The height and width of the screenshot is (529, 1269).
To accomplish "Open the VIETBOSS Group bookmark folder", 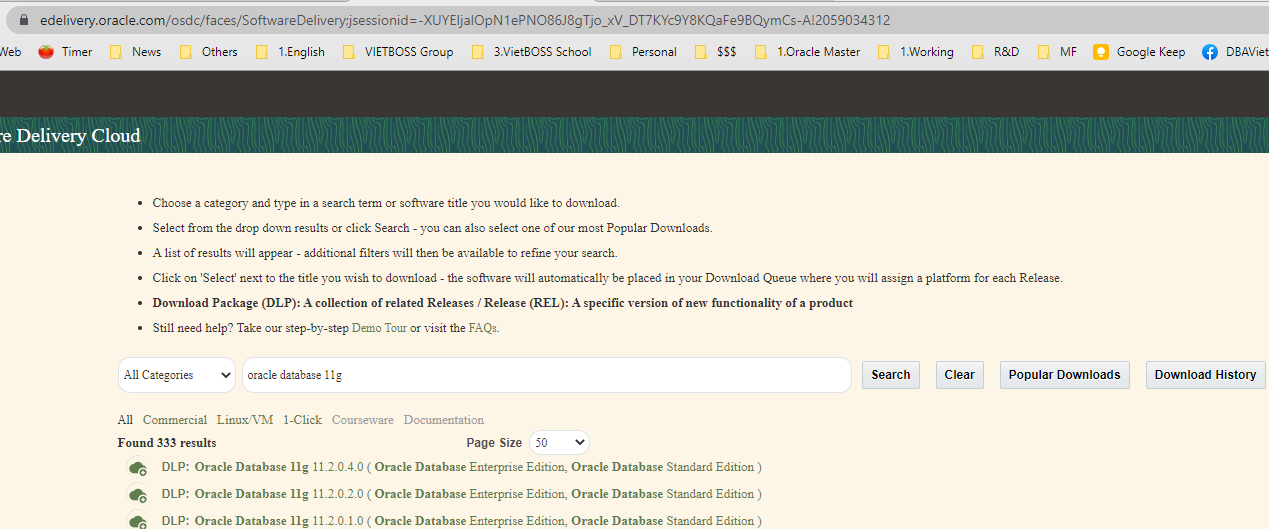I will pos(398,52).
